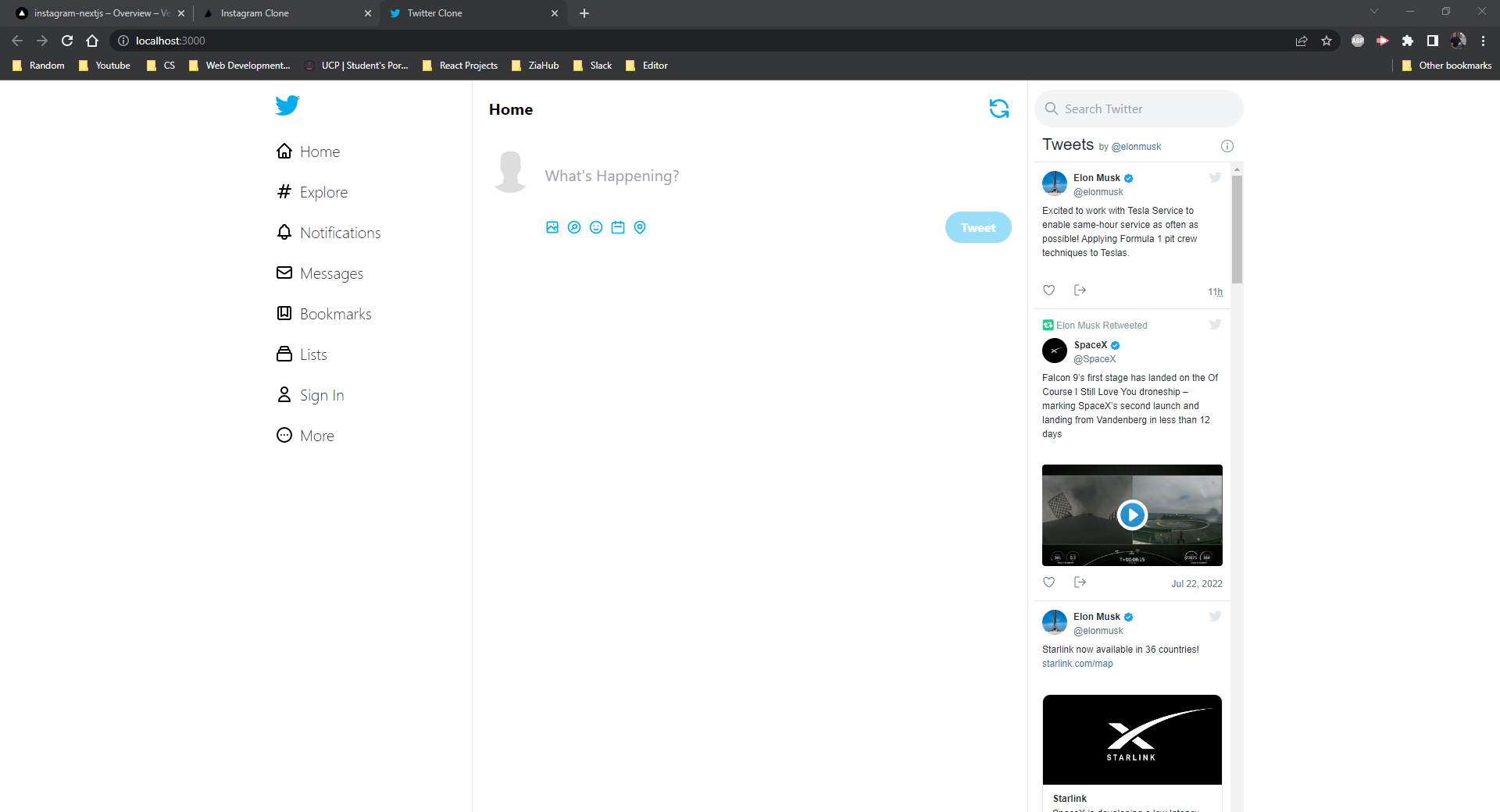Click the Jul 22, 2022 date link
Screen dimensions: 1500x812
click(1197, 584)
